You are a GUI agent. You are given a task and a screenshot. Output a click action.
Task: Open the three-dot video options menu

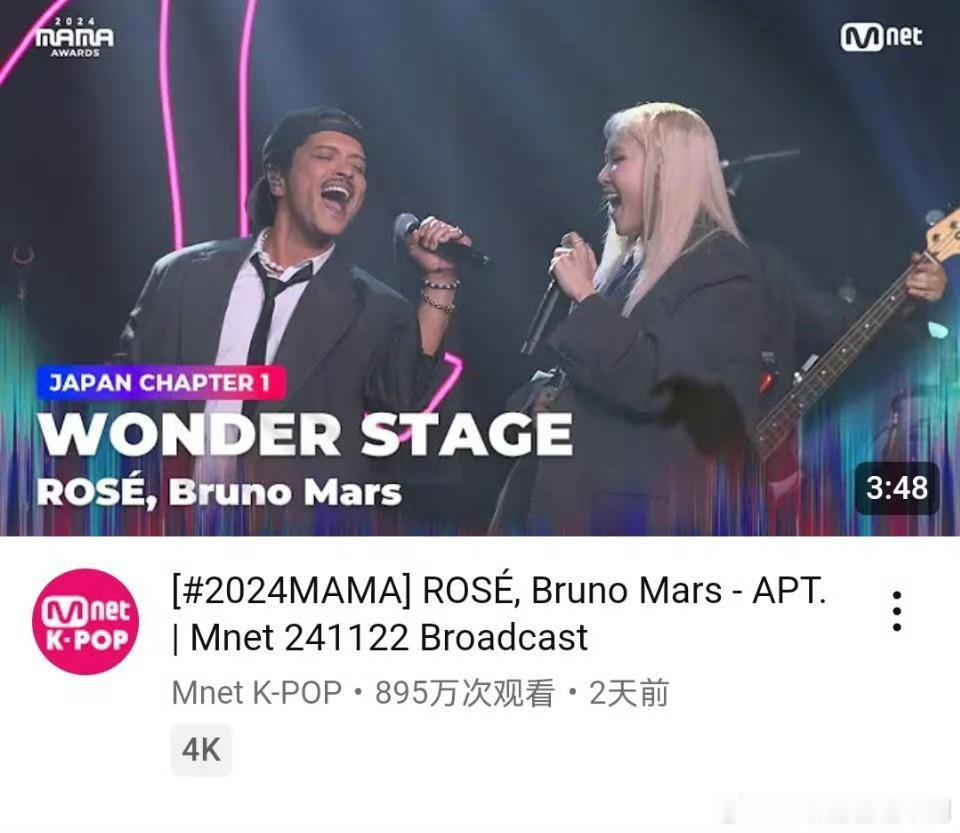pyautogui.click(x=897, y=611)
